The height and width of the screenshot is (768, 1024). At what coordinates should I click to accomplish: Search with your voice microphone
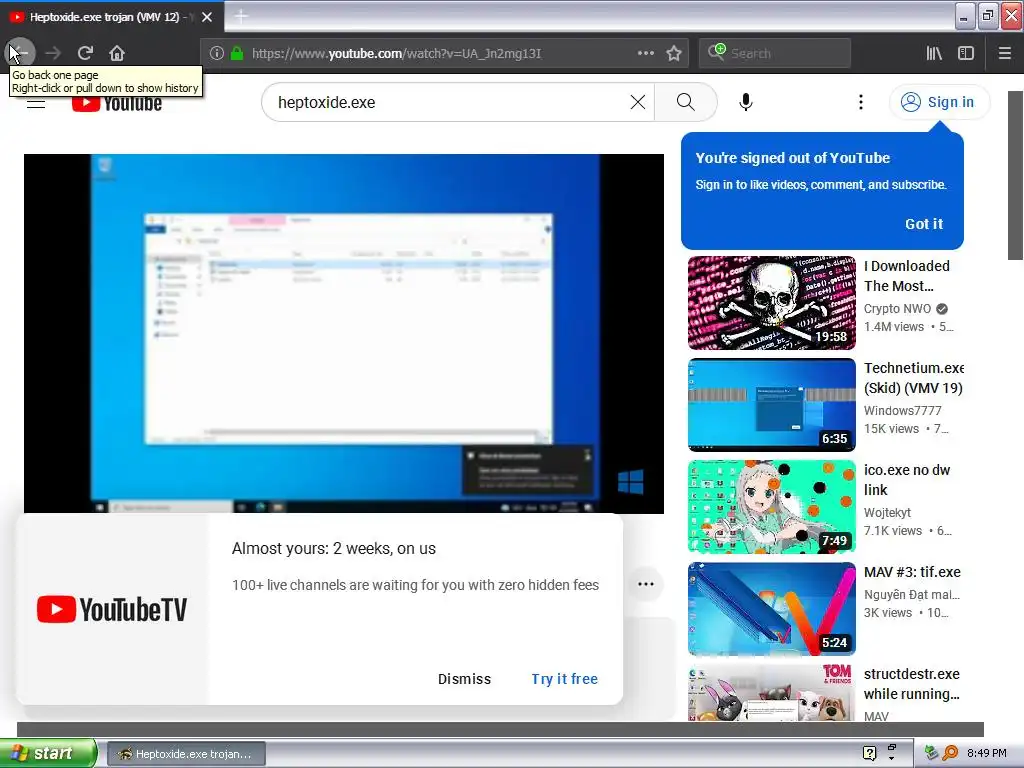point(746,102)
